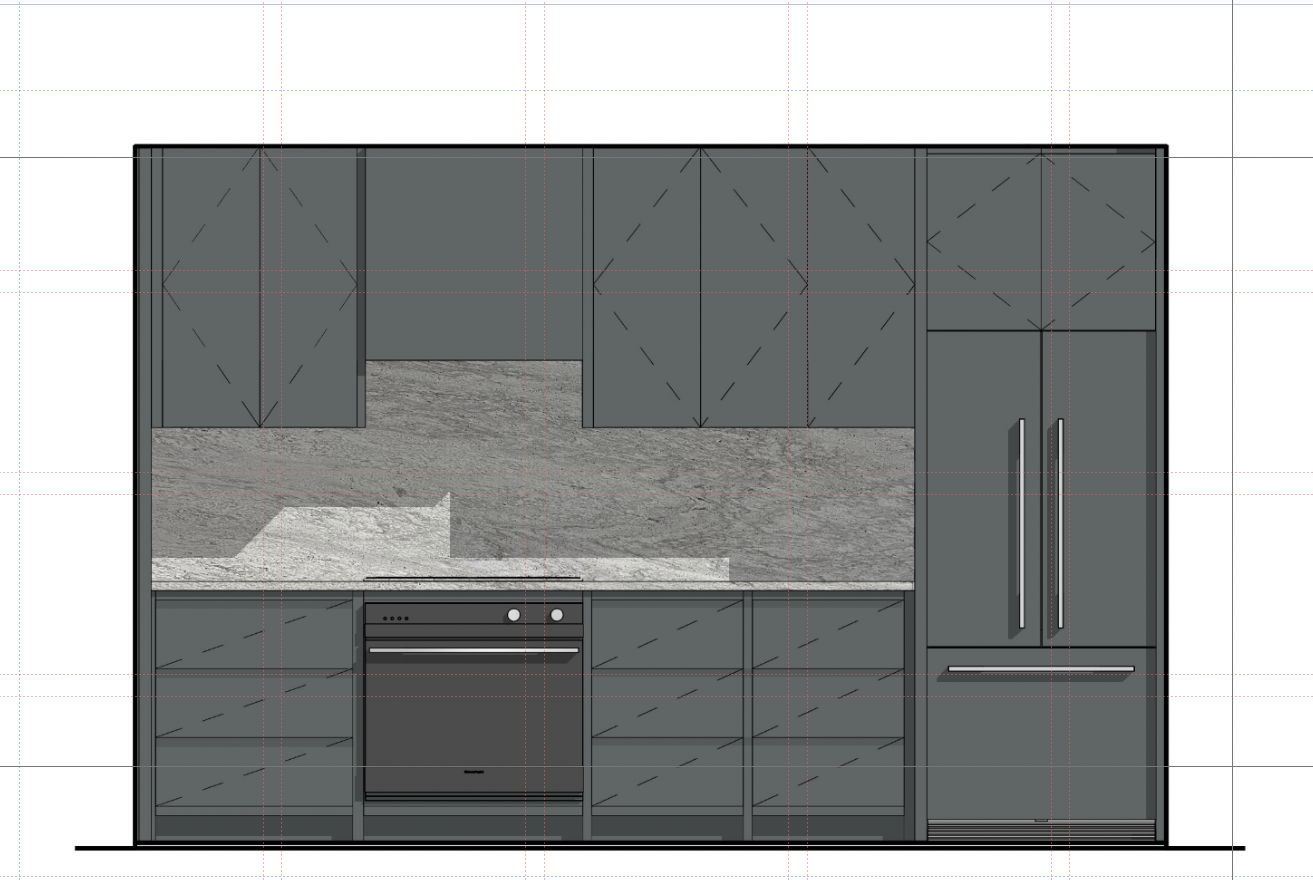Click the refrigerator's left vertical door handle
This screenshot has width=1313, height=880.
click(x=1021, y=523)
